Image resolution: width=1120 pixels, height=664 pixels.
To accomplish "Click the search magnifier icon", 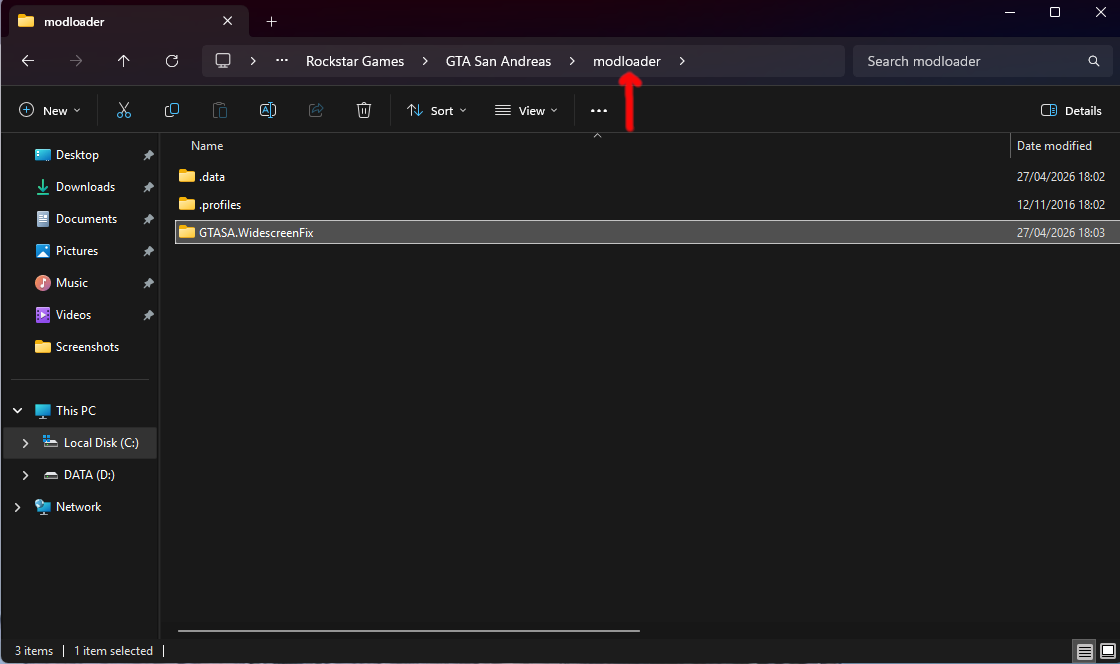I will [x=1094, y=61].
